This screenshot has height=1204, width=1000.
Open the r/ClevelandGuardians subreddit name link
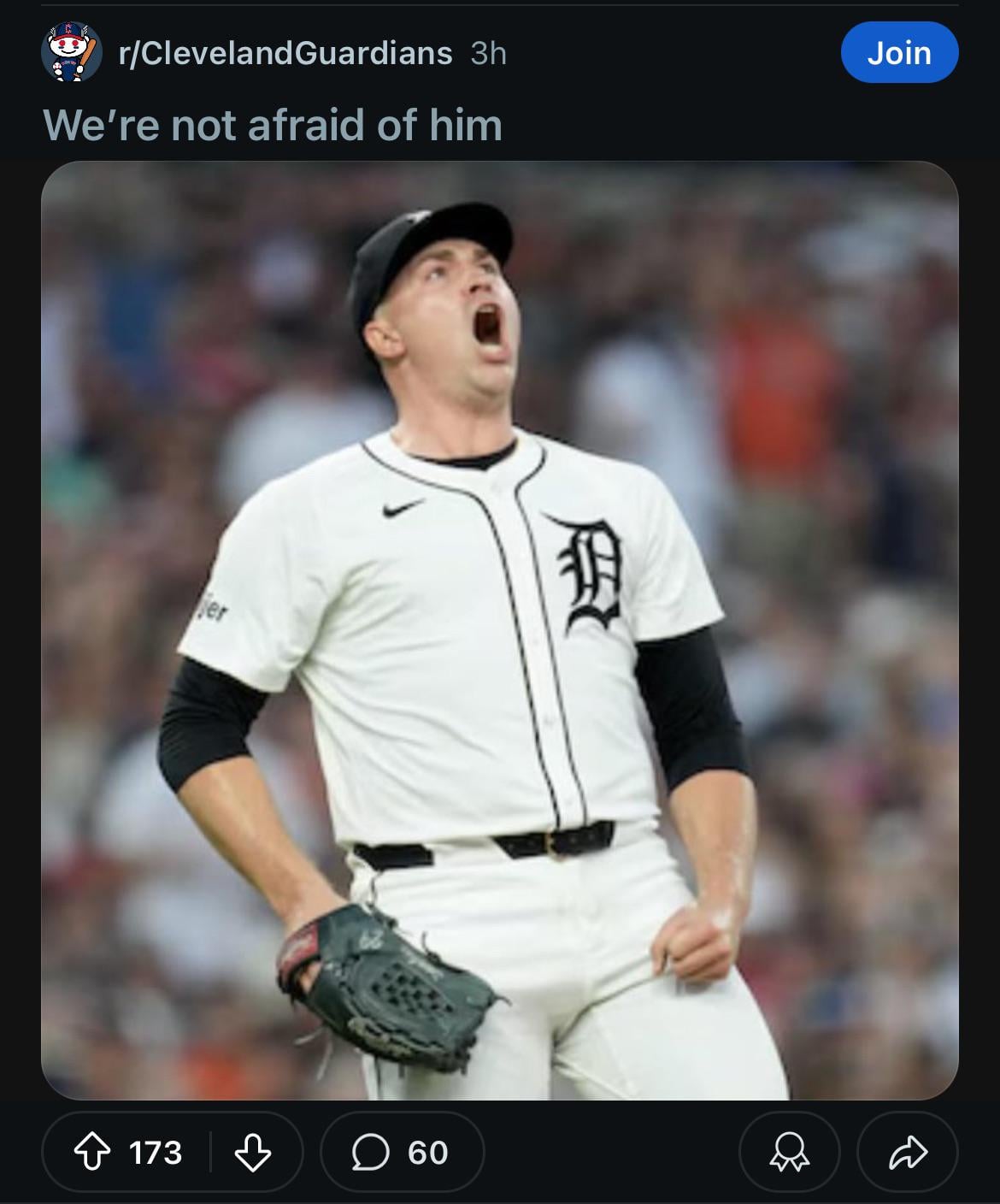click(x=285, y=53)
